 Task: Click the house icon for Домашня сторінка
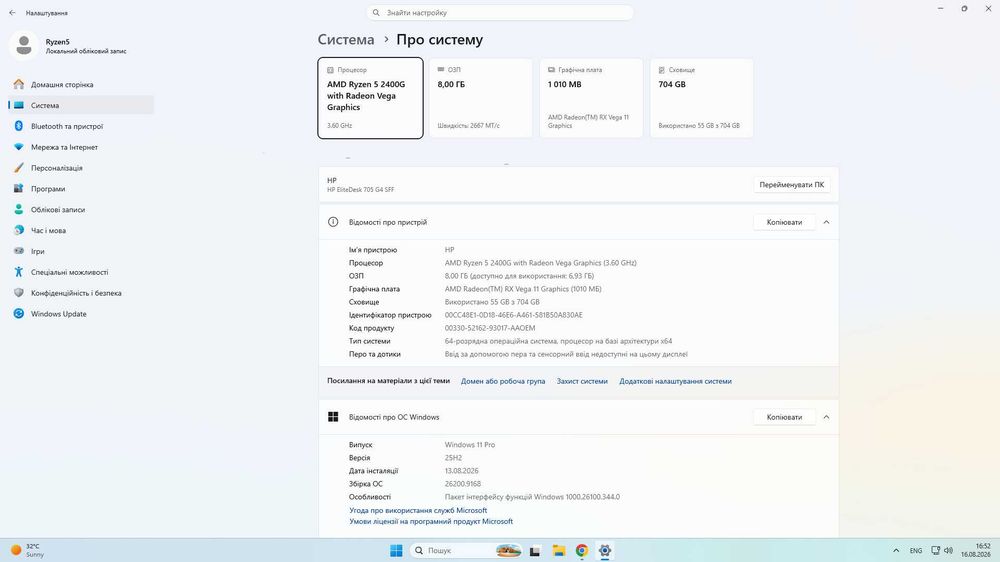(x=18, y=84)
